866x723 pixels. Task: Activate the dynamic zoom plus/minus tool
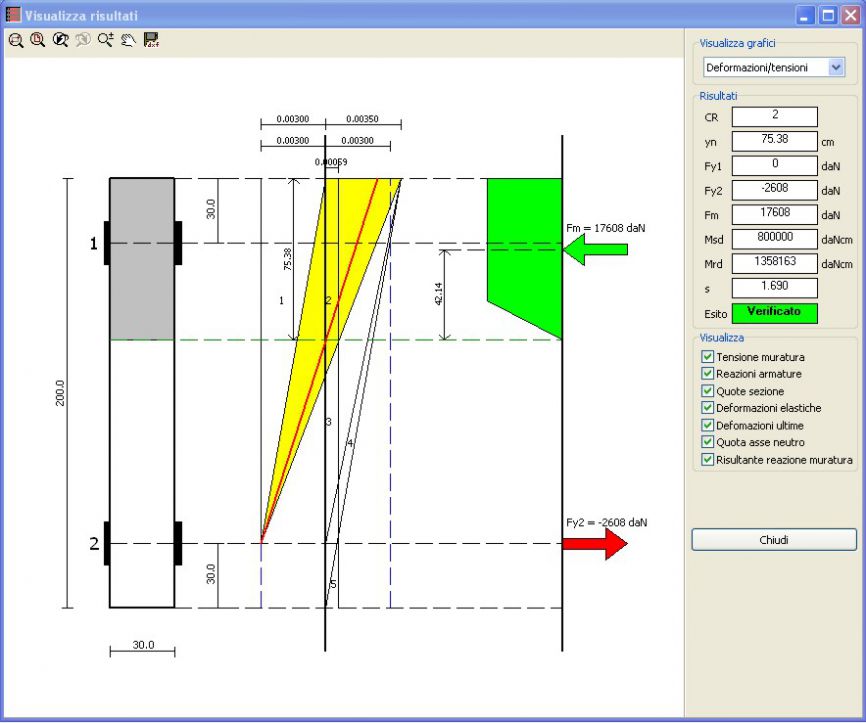pyautogui.click(x=105, y=40)
